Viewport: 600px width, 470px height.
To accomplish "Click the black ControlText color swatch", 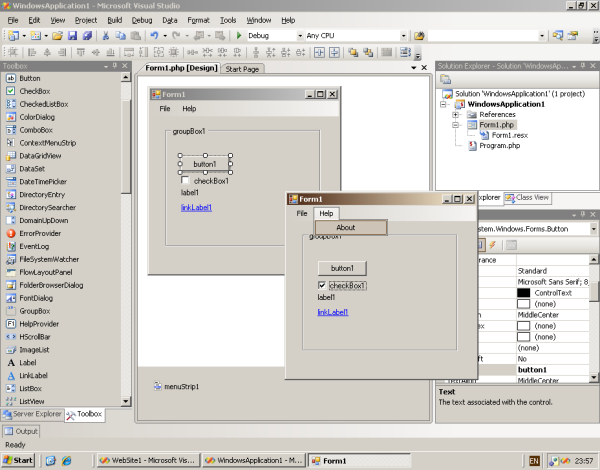I will tap(523, 293).
